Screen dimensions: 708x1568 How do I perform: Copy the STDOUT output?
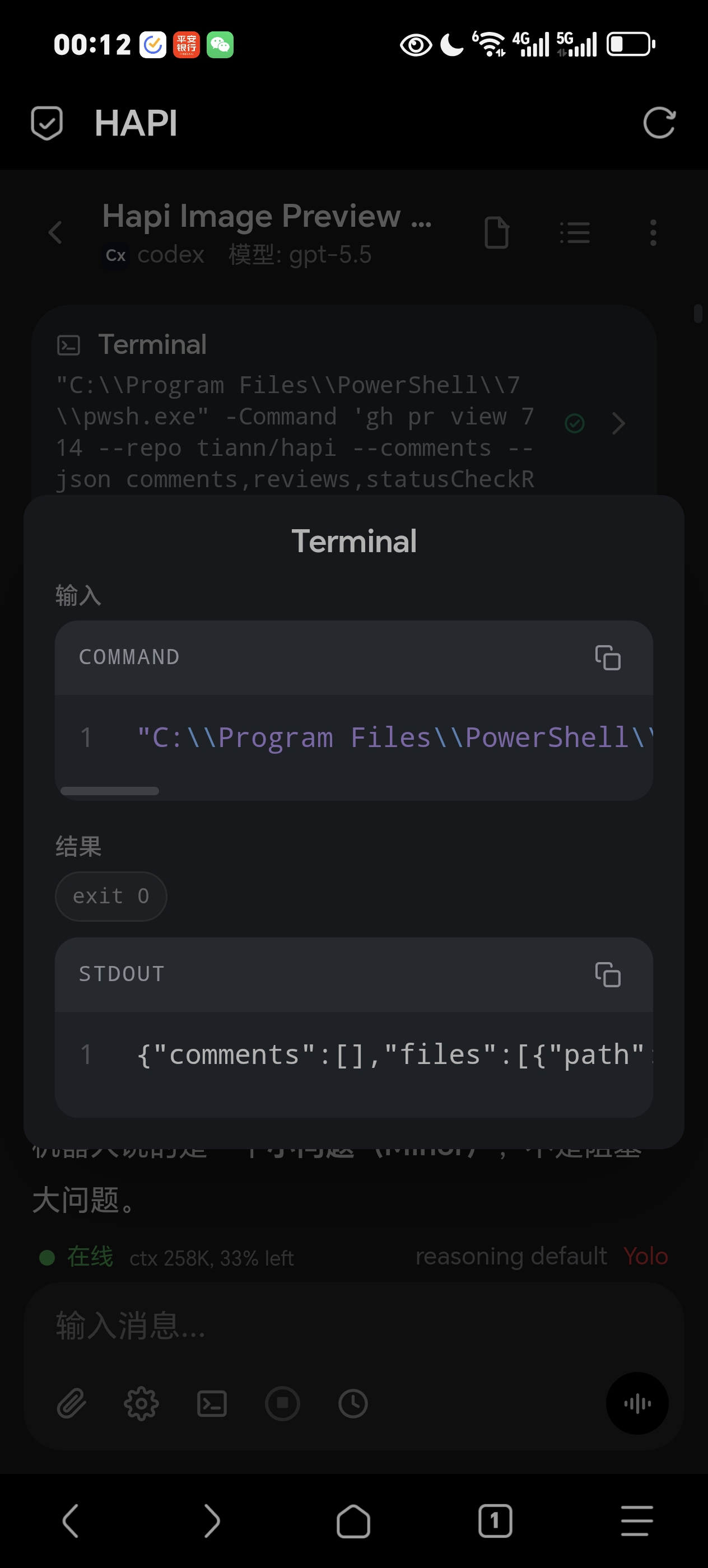(x=608, y=974)
